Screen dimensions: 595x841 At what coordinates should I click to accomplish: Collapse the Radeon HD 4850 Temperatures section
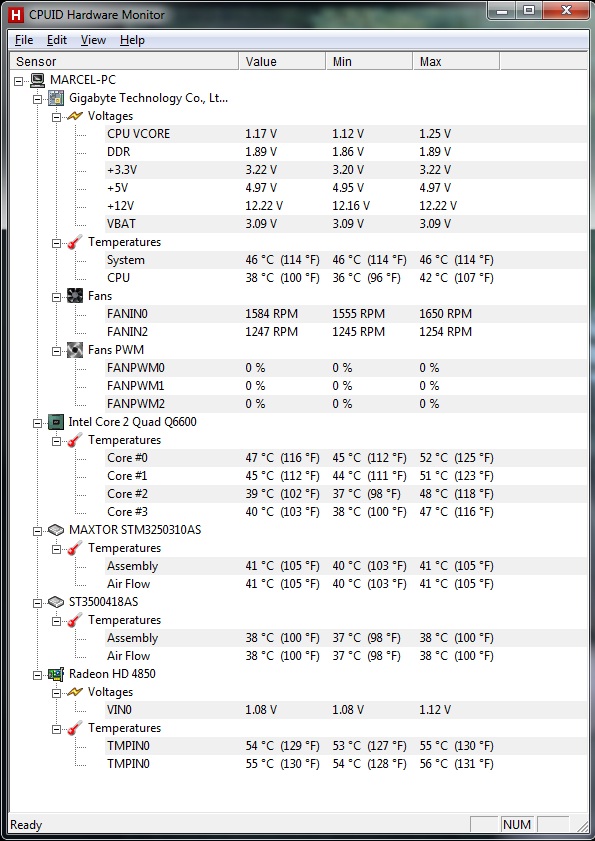click(x=56, y=729)
